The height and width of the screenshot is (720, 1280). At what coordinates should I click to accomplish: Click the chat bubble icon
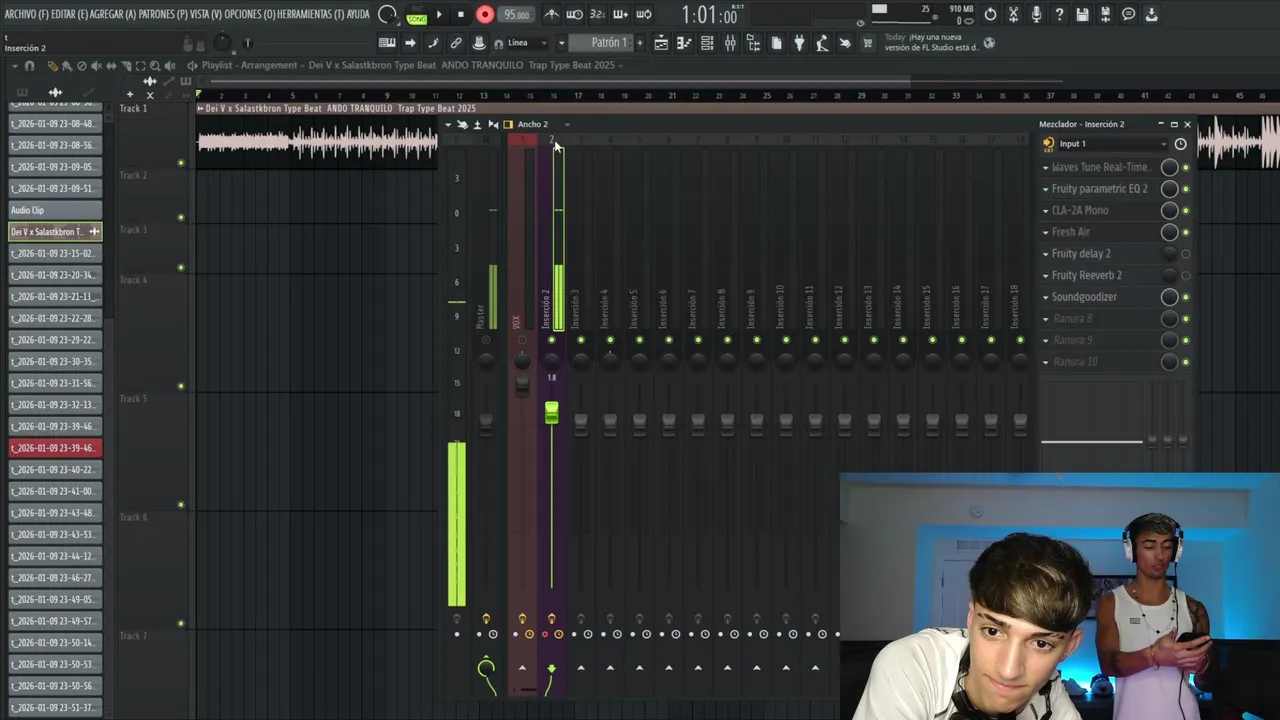pos(1128,14)
